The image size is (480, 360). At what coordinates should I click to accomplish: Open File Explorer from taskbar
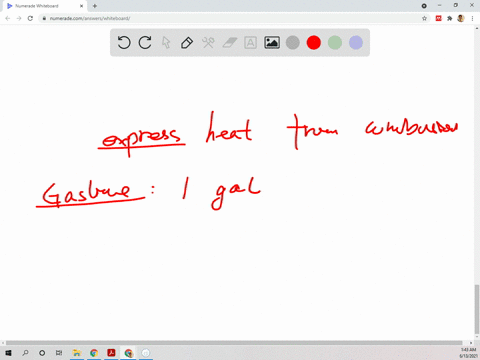tap(77, 353)
